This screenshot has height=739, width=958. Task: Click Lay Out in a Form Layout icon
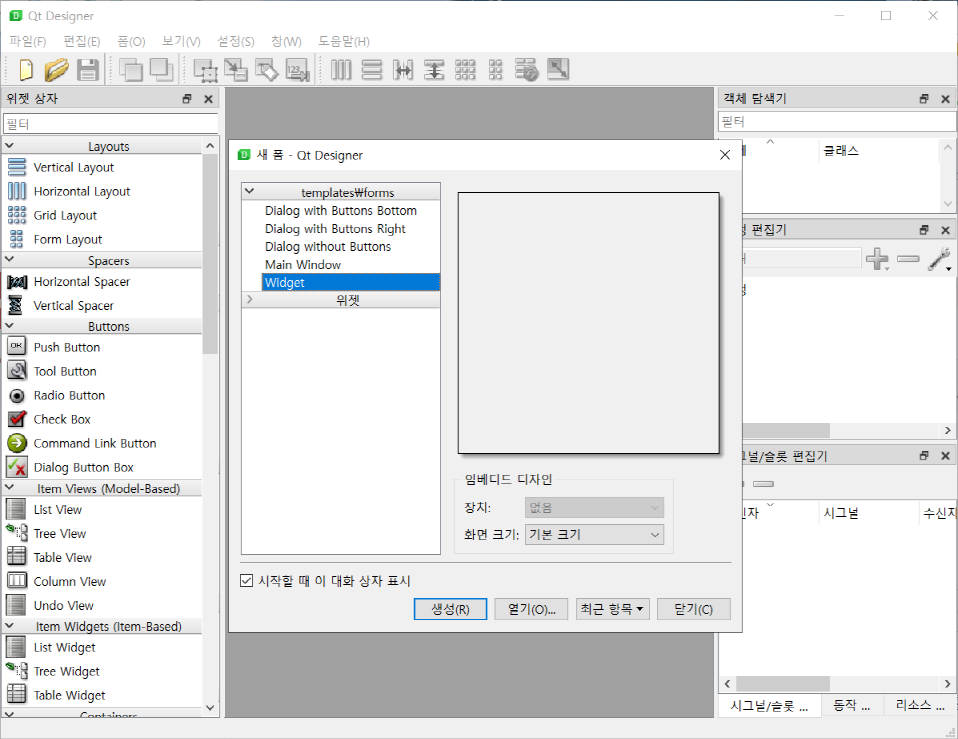495,70
